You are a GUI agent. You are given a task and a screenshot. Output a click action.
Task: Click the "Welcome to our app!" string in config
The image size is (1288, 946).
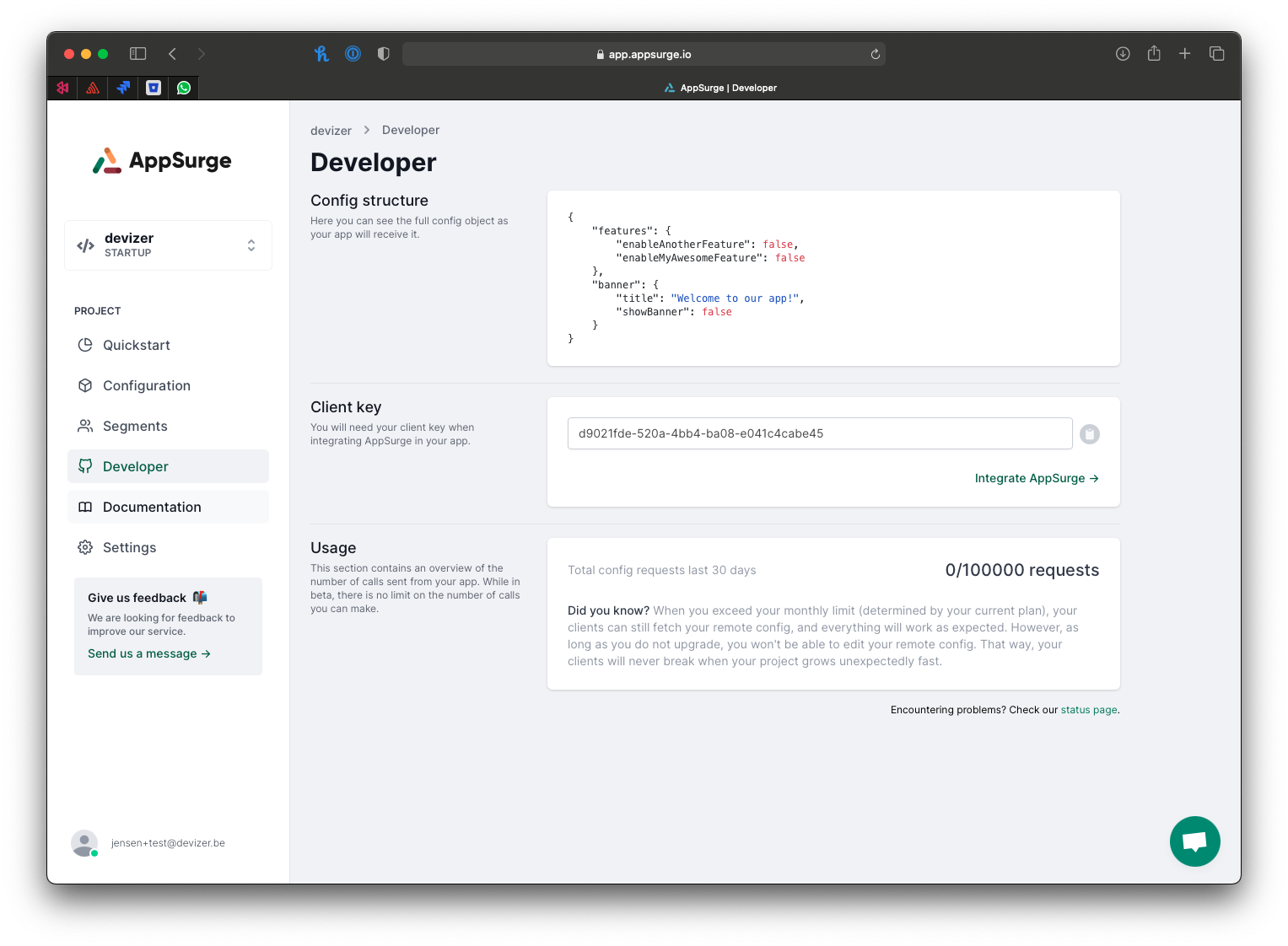pyautogui.click(x=735, y=298)
